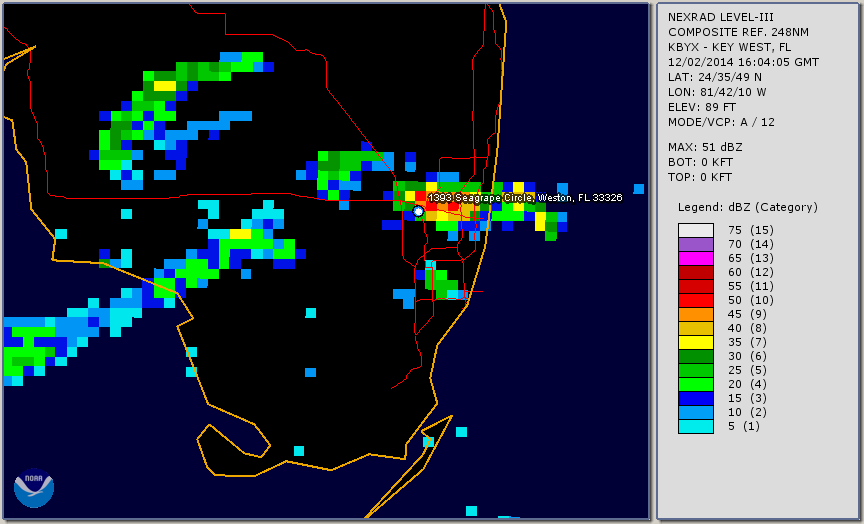
Task: Click the 'MAX: 51 dBZ' text
Action: 705,147
